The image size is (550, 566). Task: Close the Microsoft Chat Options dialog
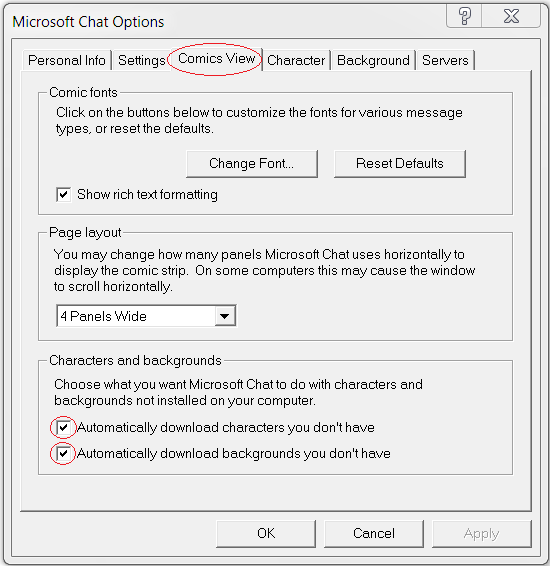click(511, 16)
